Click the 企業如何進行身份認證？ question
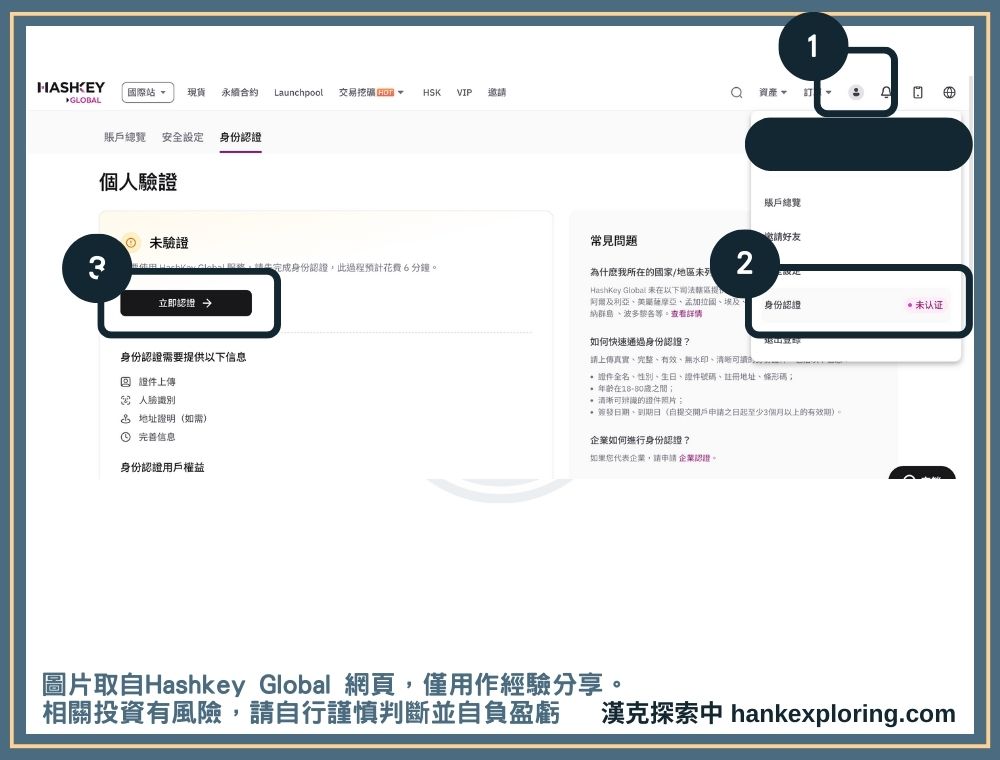This screenshot has height=760, width=1000. point(640,440)
